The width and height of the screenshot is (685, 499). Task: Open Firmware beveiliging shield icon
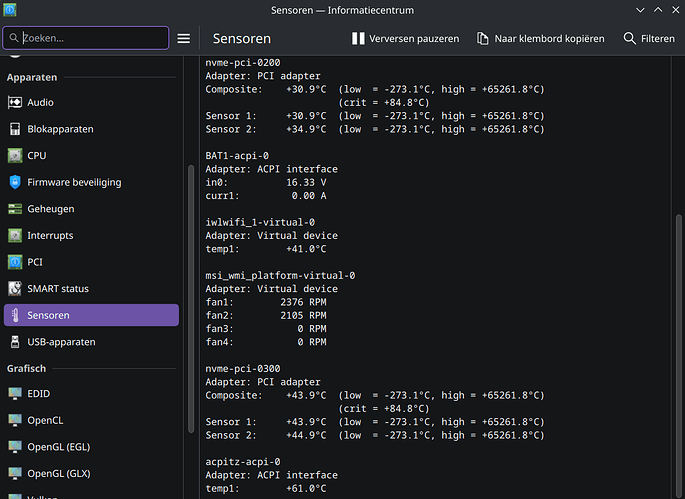pos(15,182)
